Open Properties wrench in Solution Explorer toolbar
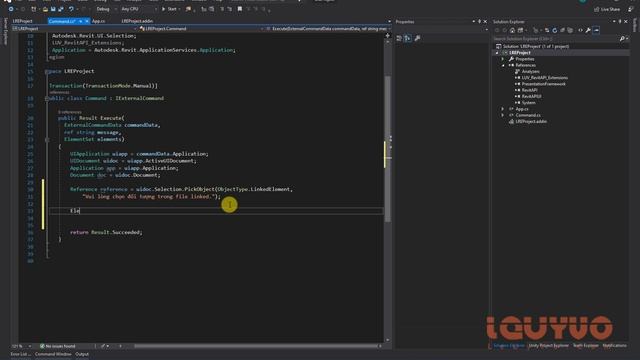Screen dimensions: 640x360 (588, 30)
